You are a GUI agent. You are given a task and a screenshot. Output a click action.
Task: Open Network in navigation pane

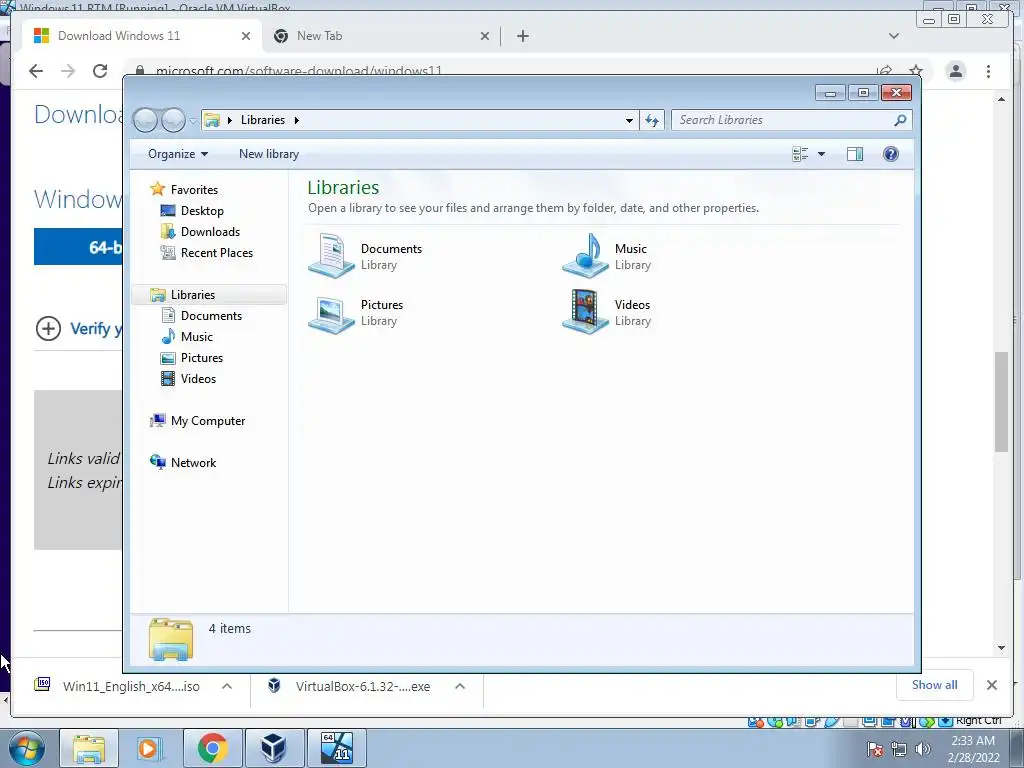(x=193, y=462)
